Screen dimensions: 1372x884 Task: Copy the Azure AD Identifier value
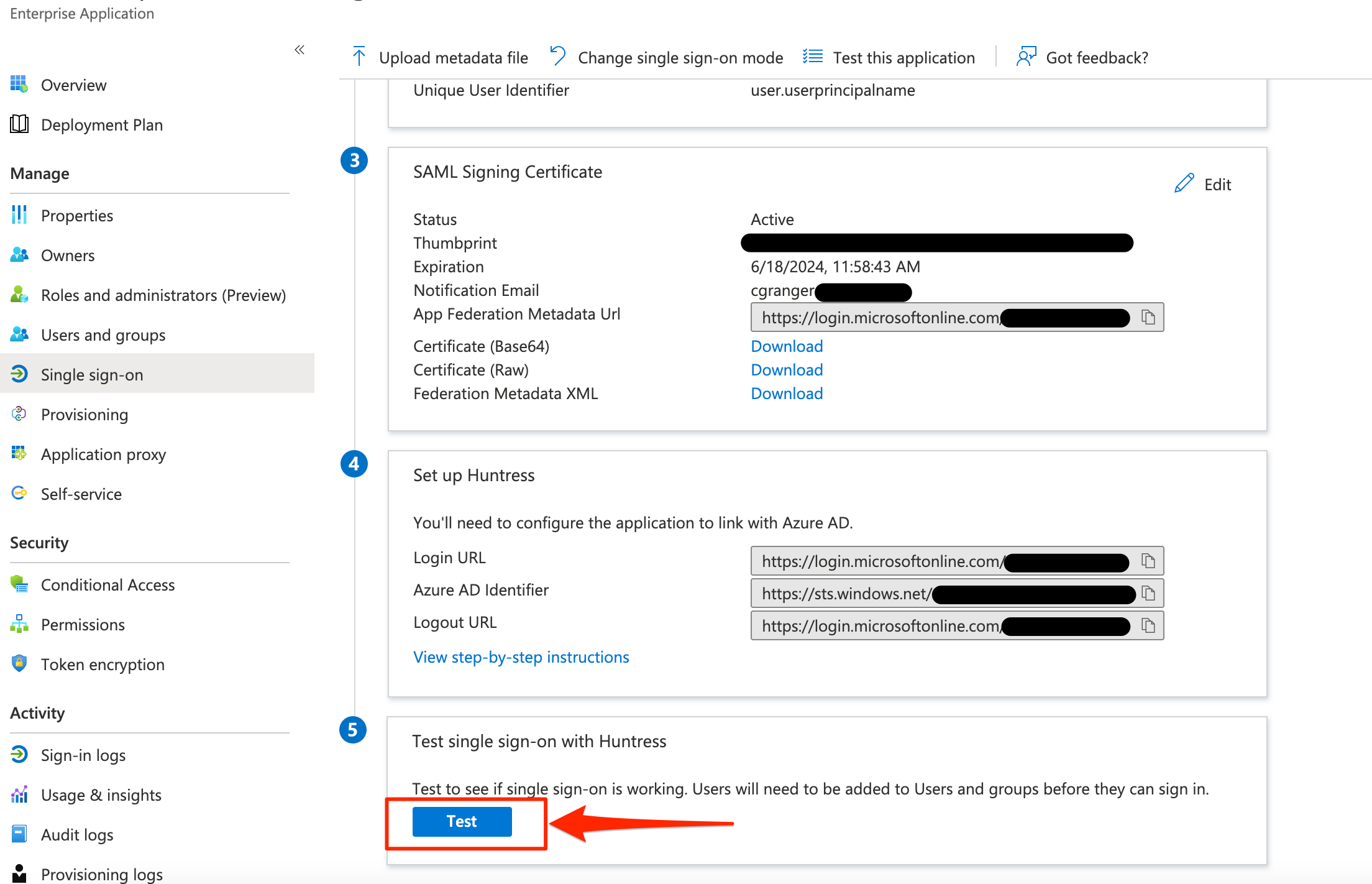[x=1148, y=594]
